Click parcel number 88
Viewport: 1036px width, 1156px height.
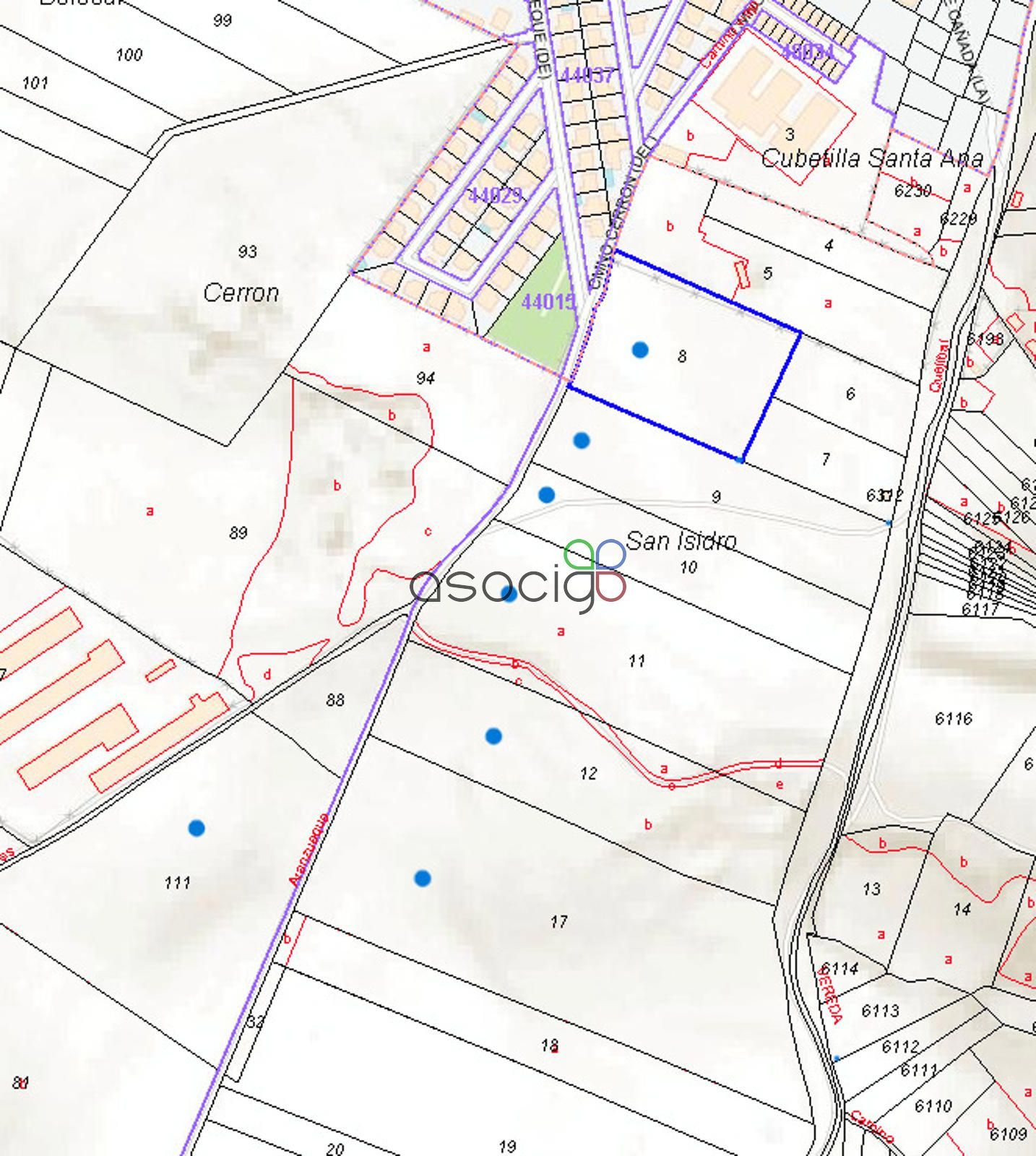(x=334, y=700)
